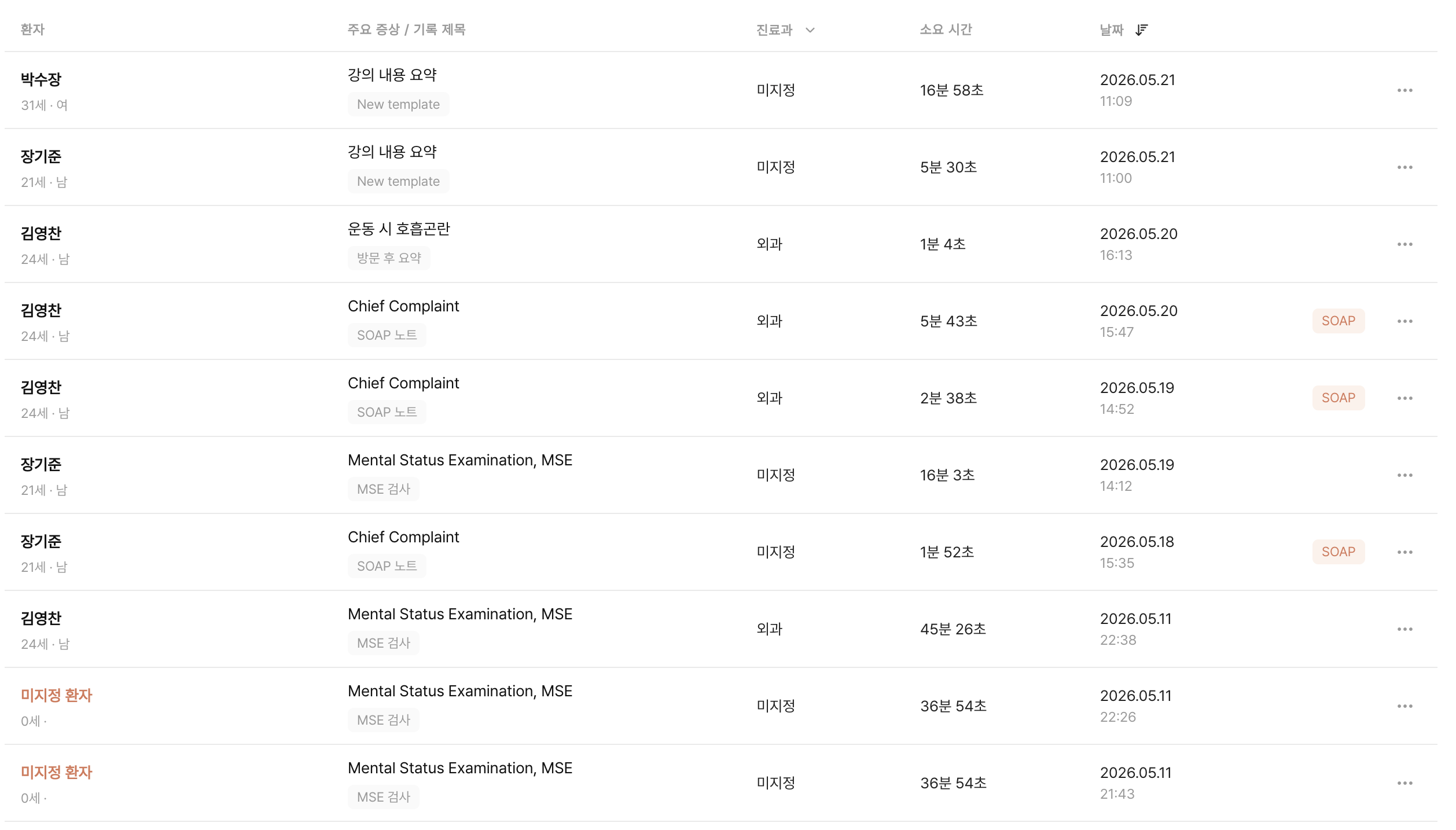Toggle date sort order icon
Image resolution: width=1456 pixels, height=830 pixels.
(1141, 30)
